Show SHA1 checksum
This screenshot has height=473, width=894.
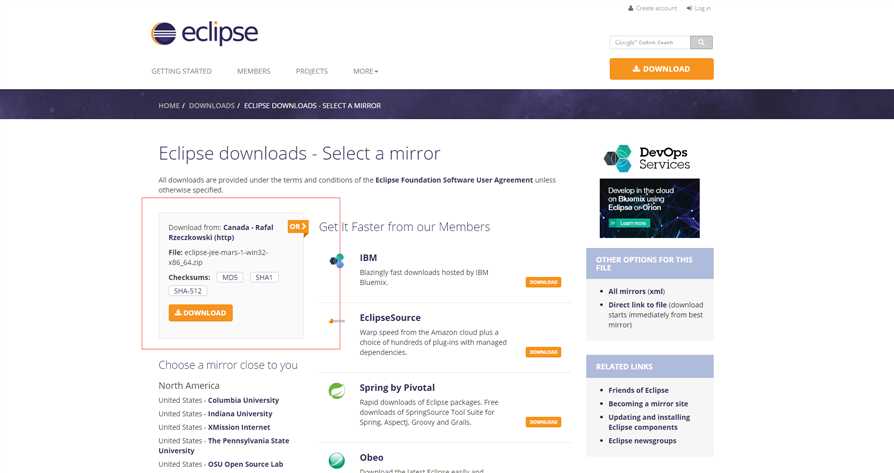point(264,278)
